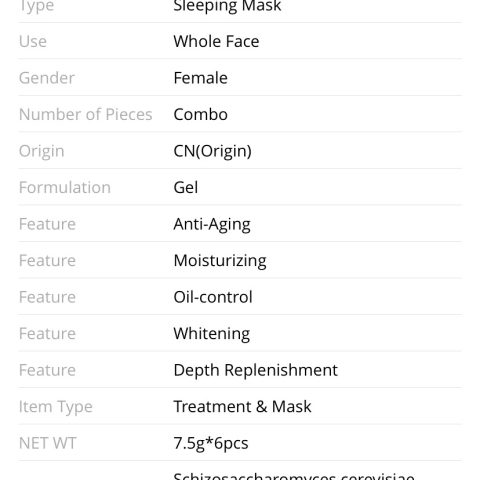The height and width of the screenshot is (480, 480).
Task: Click the 'Female' gender value
Action: pyautogui.click(x=201, y=78)
